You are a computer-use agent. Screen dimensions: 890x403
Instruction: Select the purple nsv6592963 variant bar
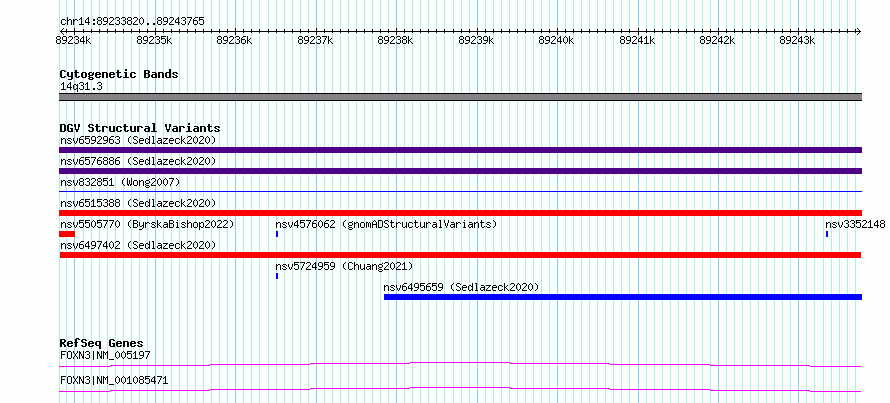460,150
